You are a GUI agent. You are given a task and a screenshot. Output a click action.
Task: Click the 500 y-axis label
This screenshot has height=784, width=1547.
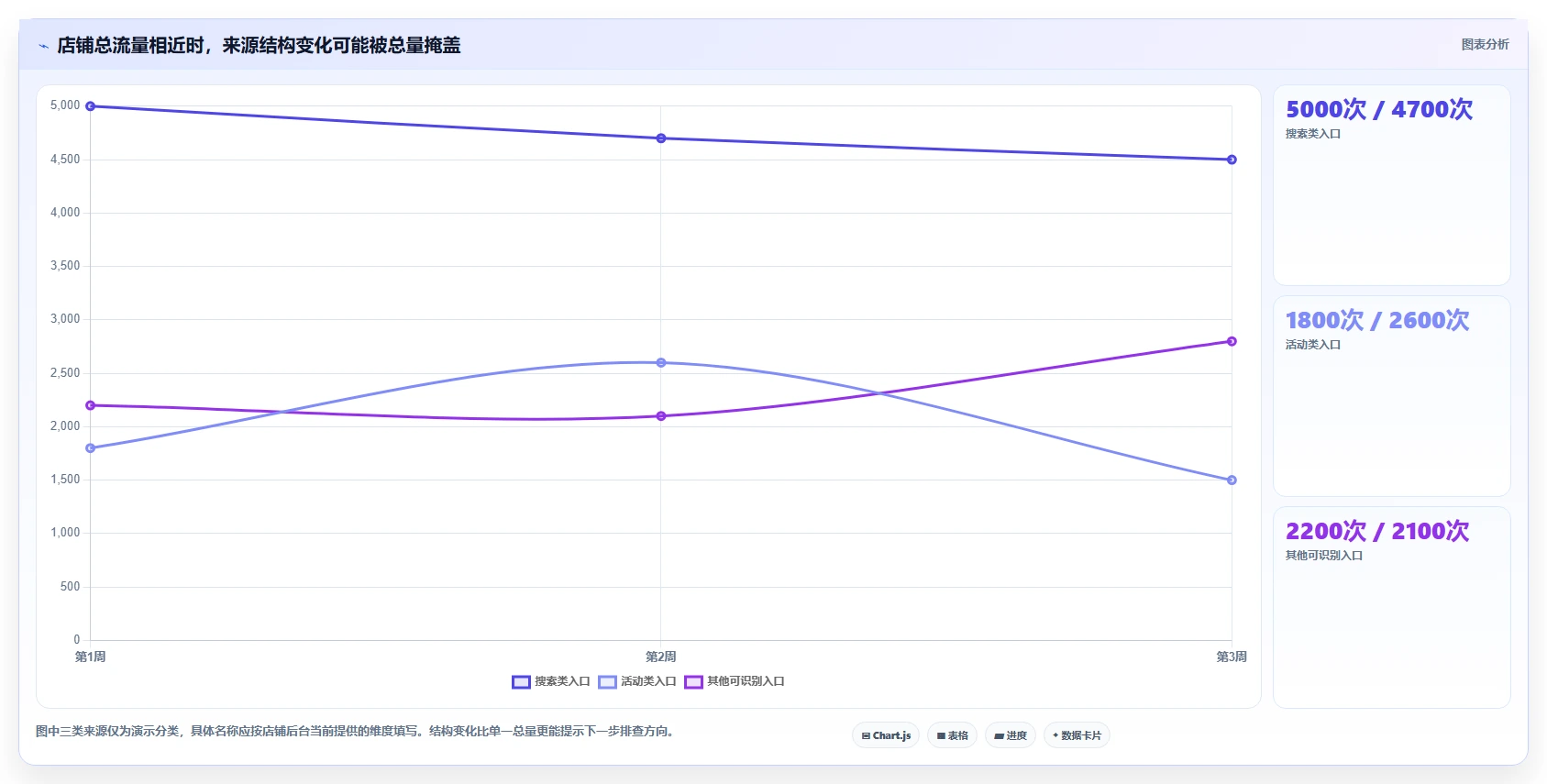(71, 587)
